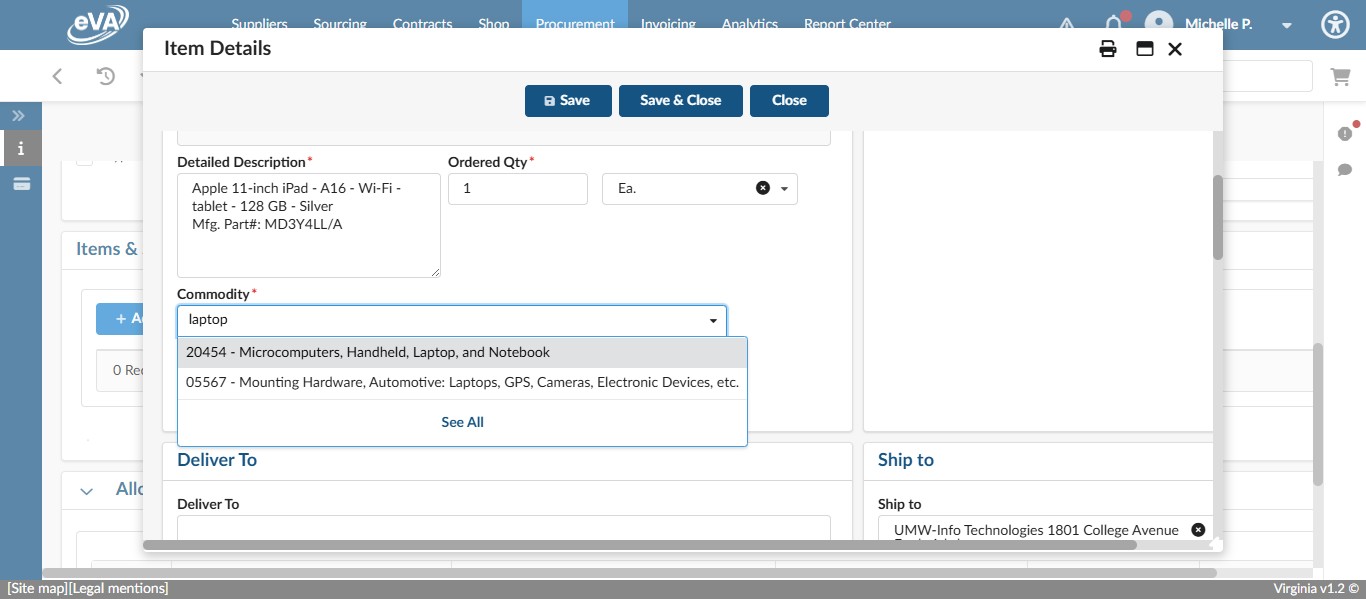Click See All commodity results
Screen dimensions: 1366x599
click(462, 422)
